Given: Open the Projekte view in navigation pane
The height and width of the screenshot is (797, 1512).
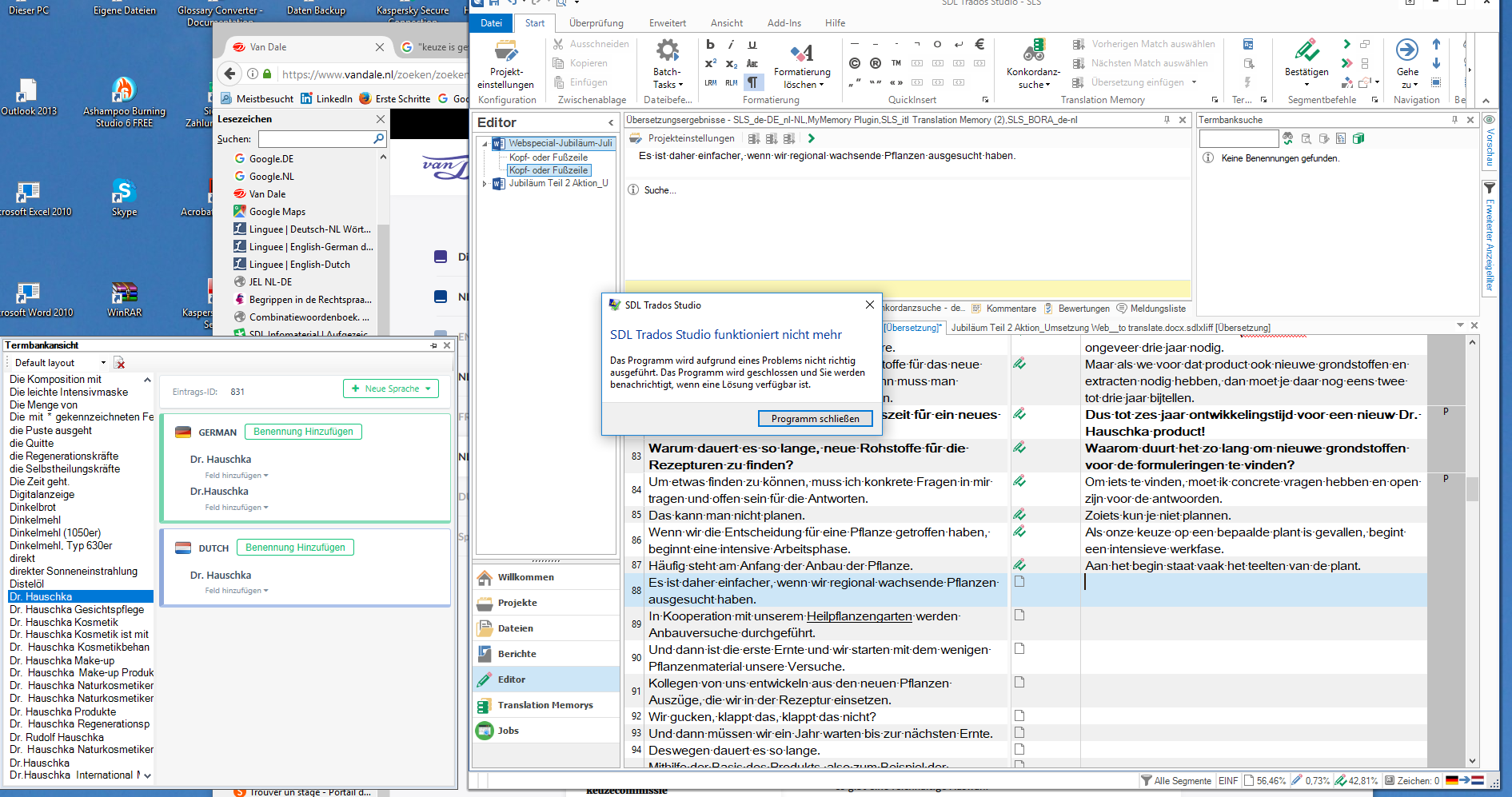Looking at the screenshot, I should (x=546, y=603).
